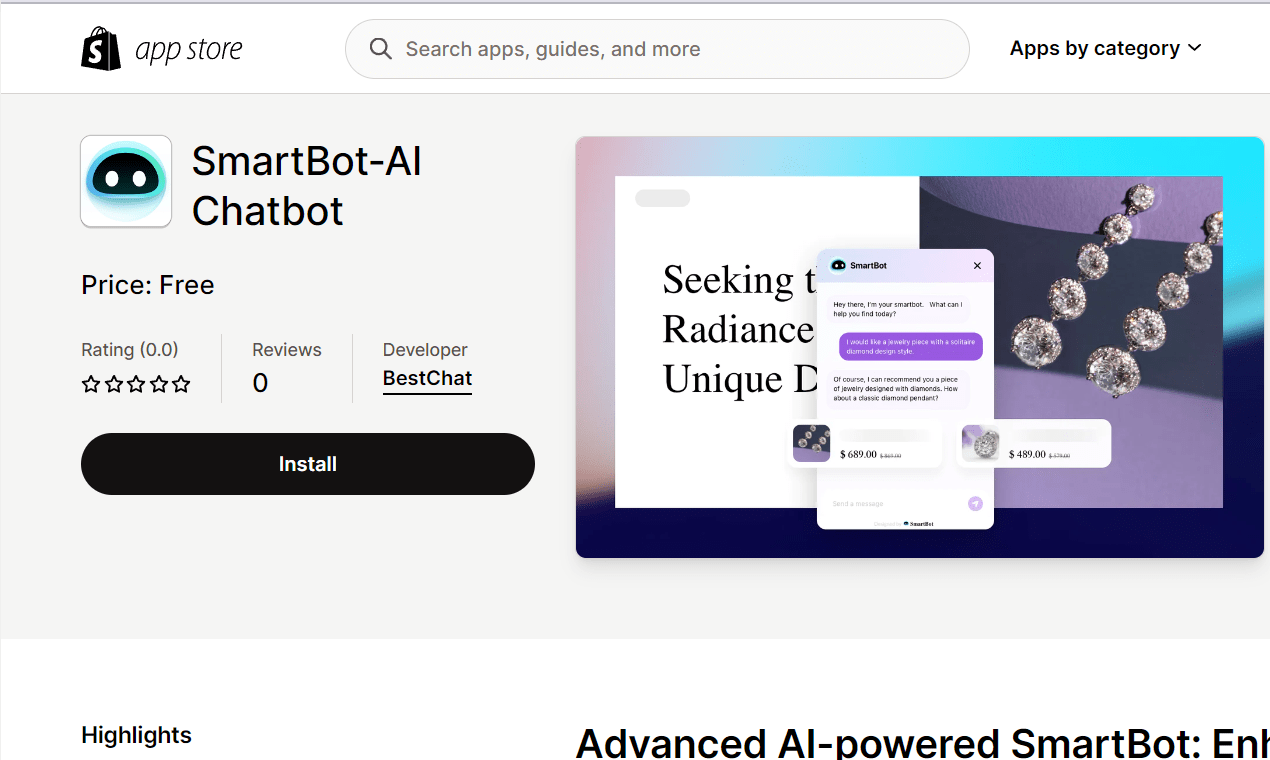The height and width of the screenshot is (760, 1270).
Task: Click the Price: Free text
Action: click(148, 285)
